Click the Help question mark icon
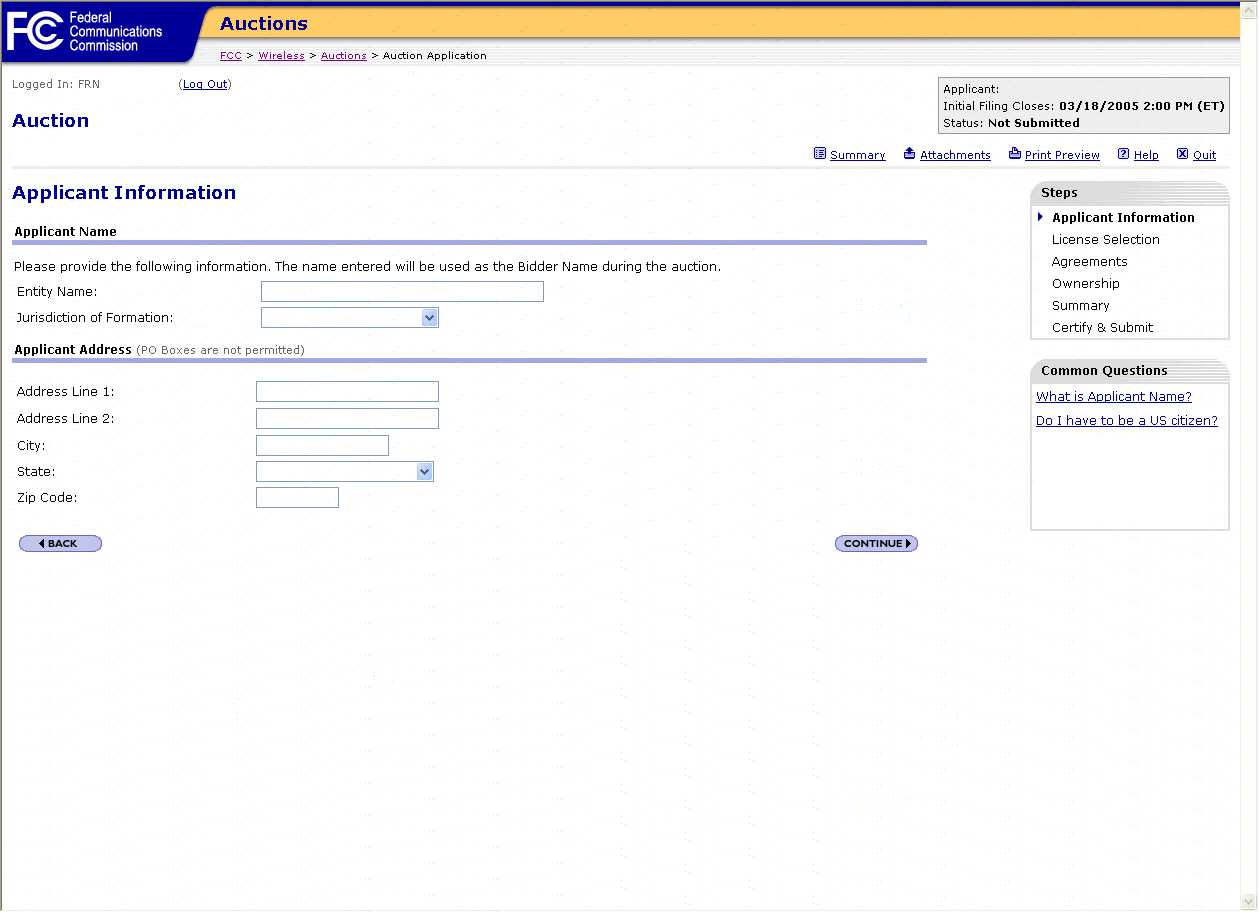This screenshot has height=912, width=1259. [x=1123, y=154]
